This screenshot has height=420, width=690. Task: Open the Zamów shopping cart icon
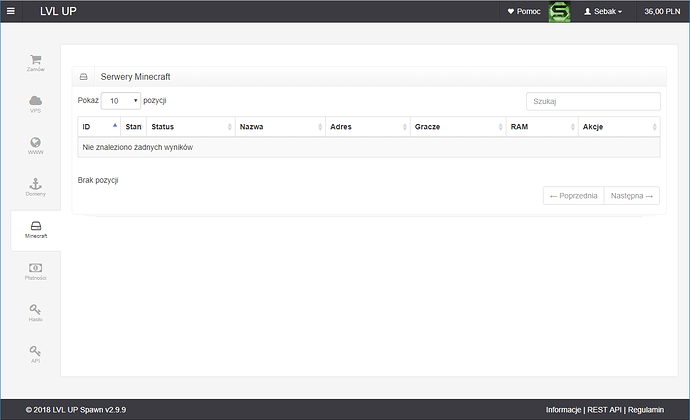36,62
